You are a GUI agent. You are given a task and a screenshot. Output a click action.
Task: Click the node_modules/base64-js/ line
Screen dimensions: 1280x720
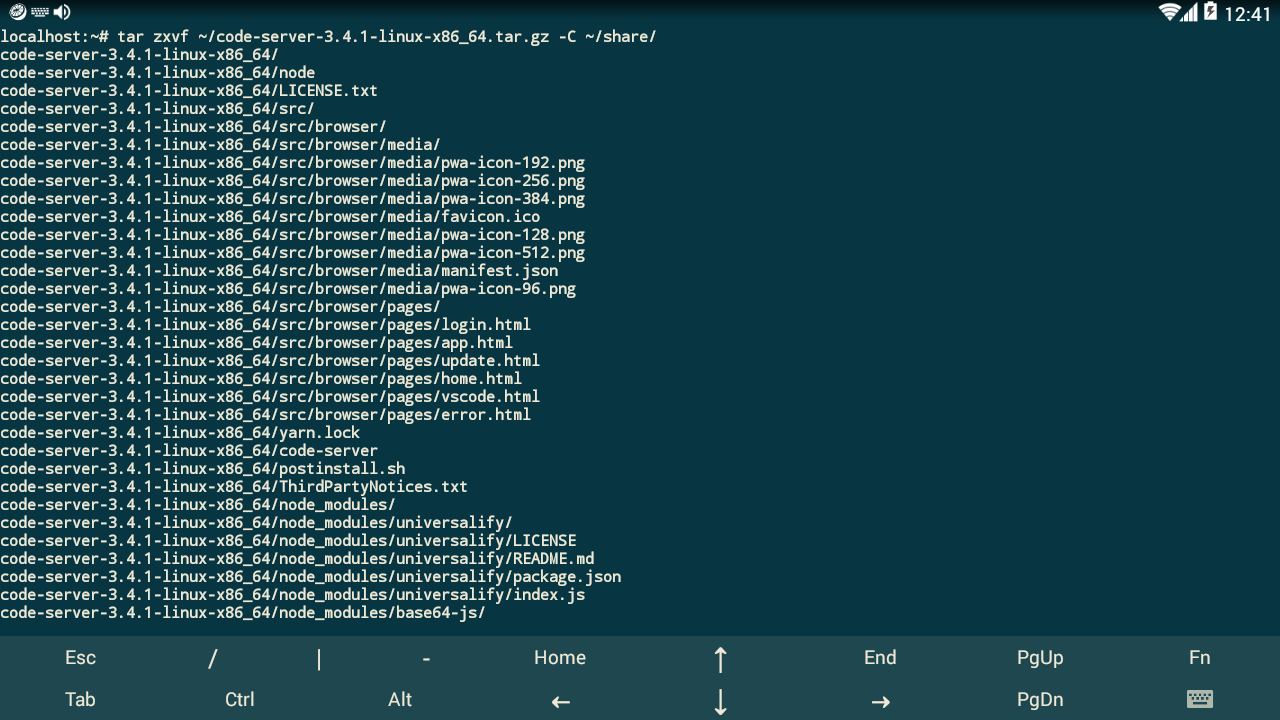click(243, 612)
